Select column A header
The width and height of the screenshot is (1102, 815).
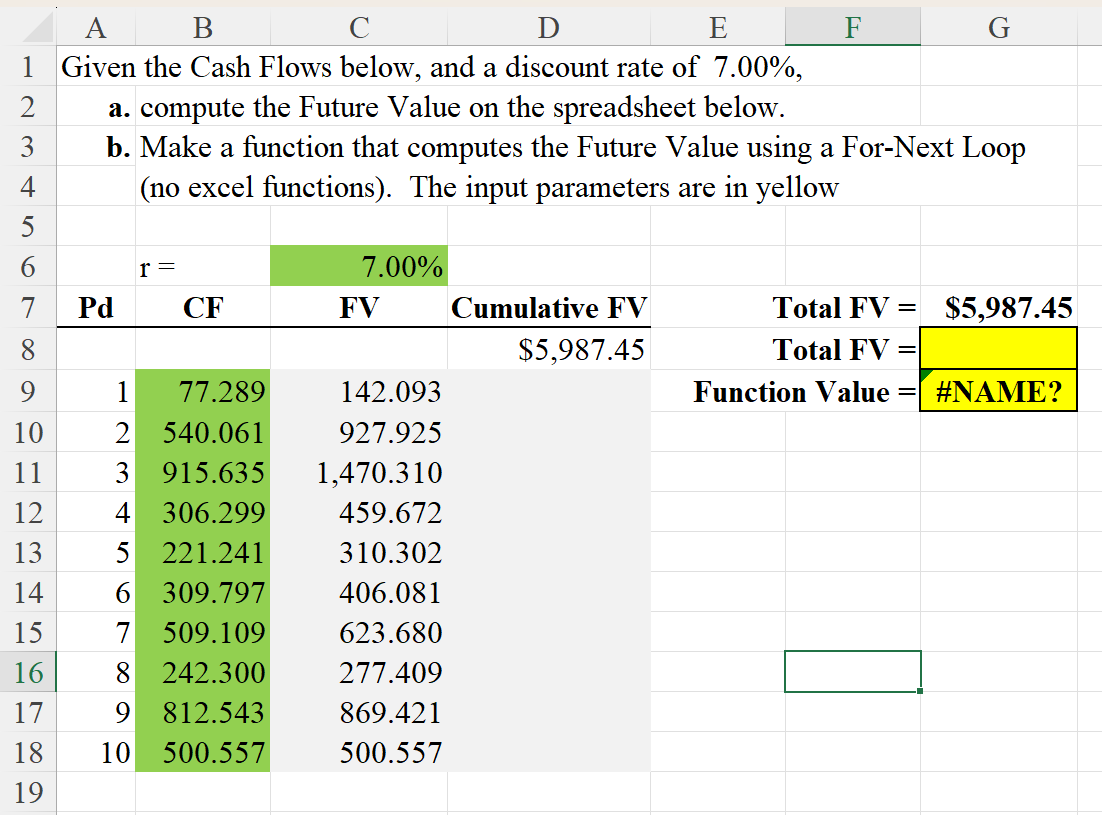[95, 27]
